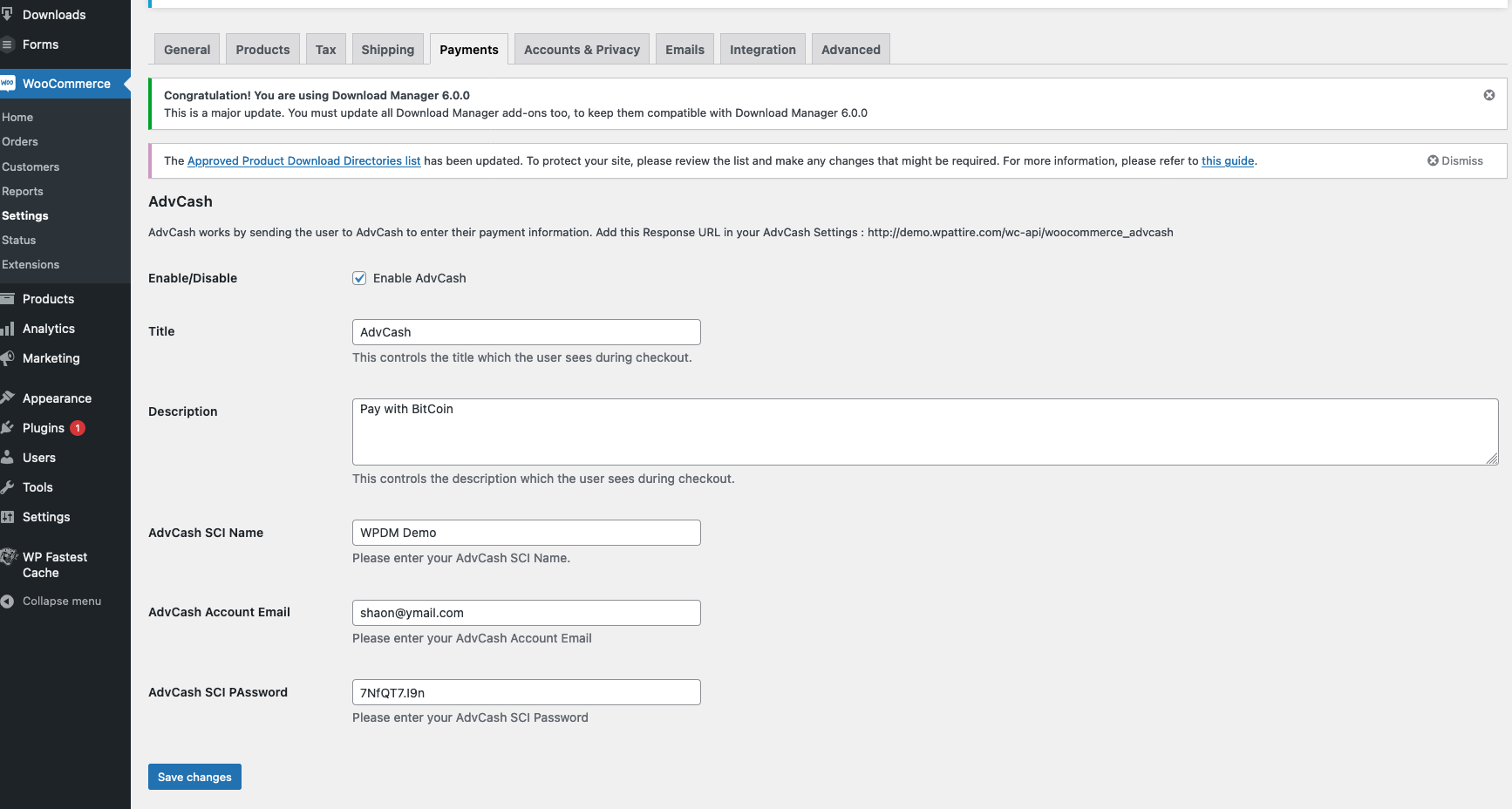This screenshot has width=1512, height=809.
Task: Open the Forms menu item
Action: click(40, 44)
